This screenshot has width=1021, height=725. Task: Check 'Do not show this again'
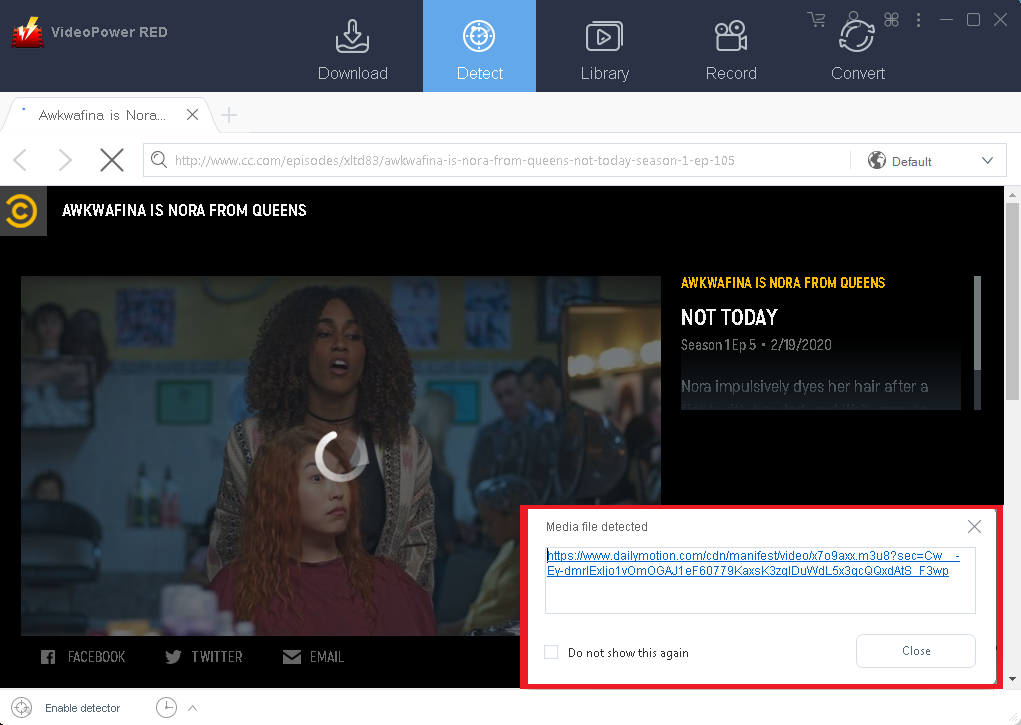551,651
